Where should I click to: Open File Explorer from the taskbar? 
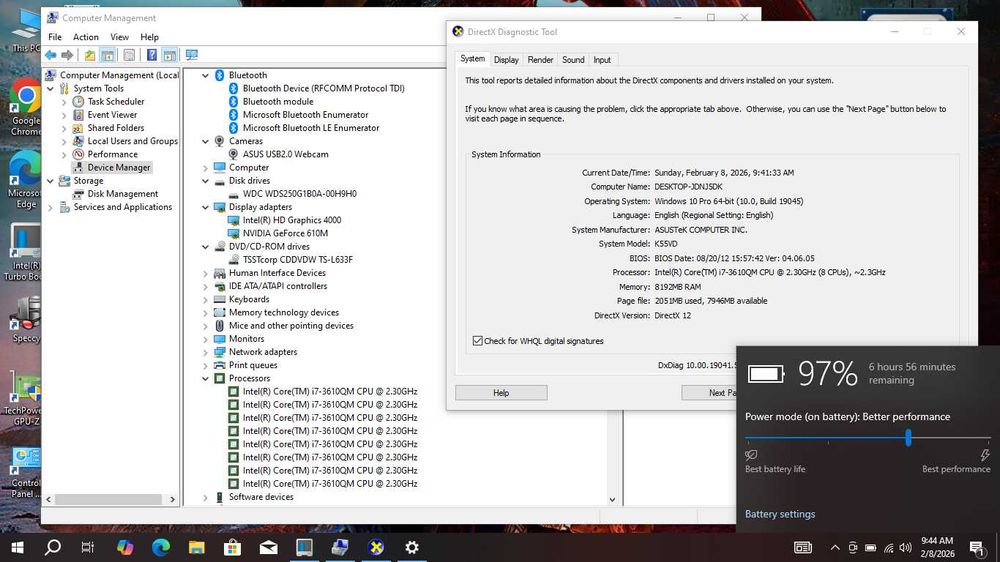196,547
